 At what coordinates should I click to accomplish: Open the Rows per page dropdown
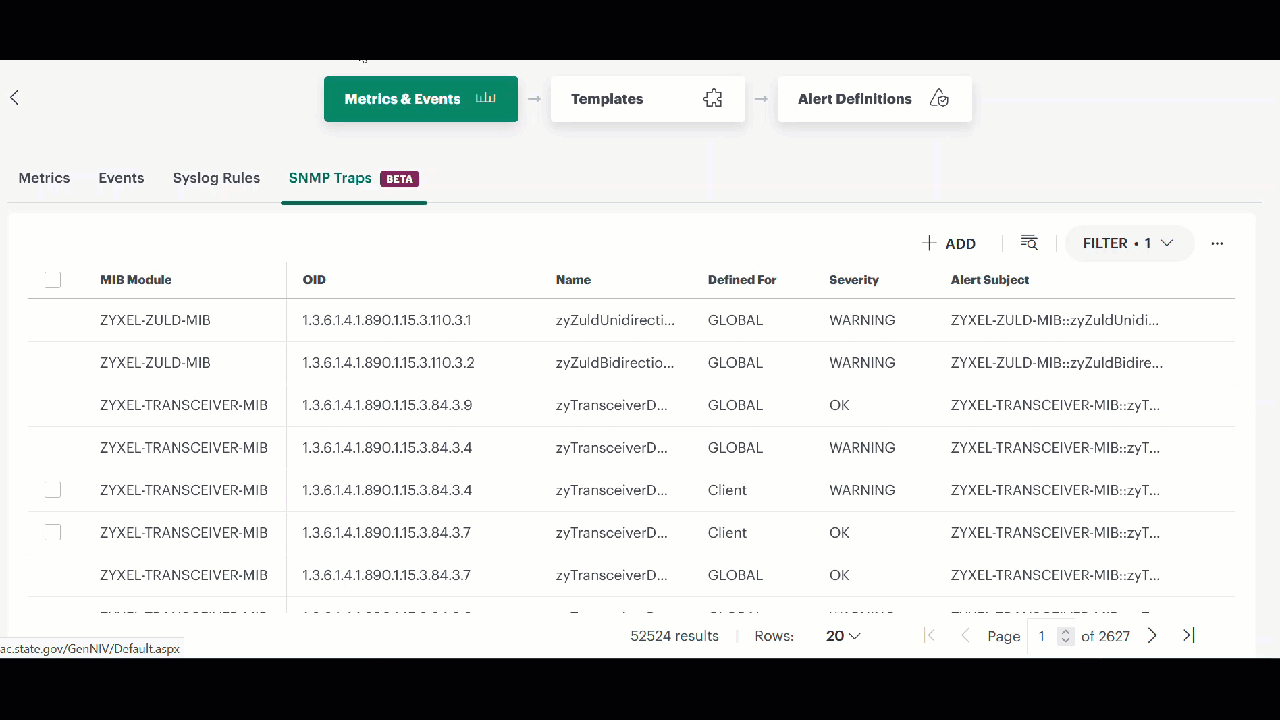click(843, 636)
